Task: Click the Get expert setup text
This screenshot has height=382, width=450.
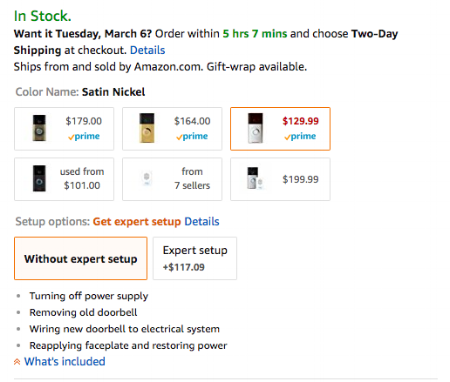Action: click(137, 222)
